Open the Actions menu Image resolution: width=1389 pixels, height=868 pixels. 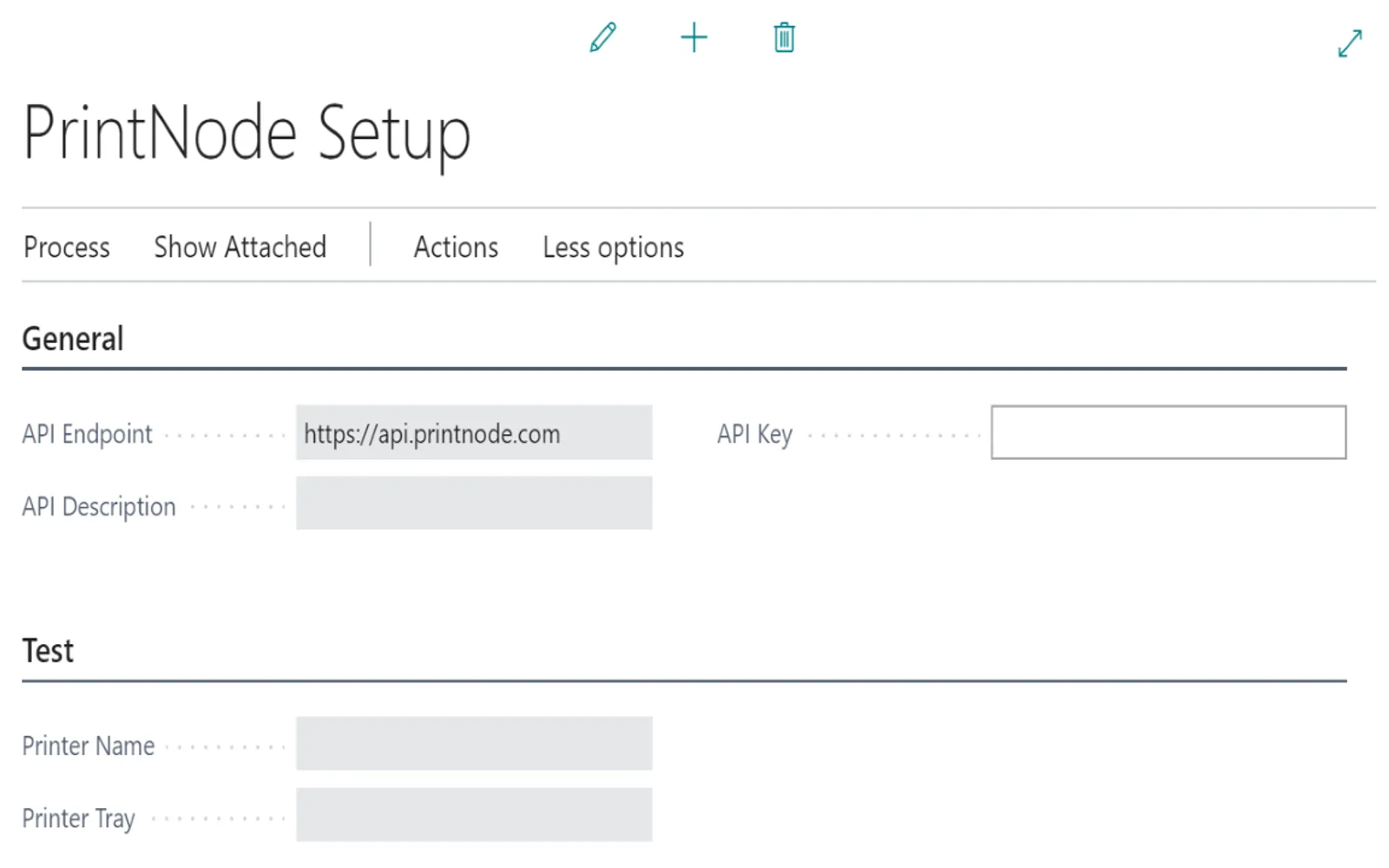[x=456, y=247]
